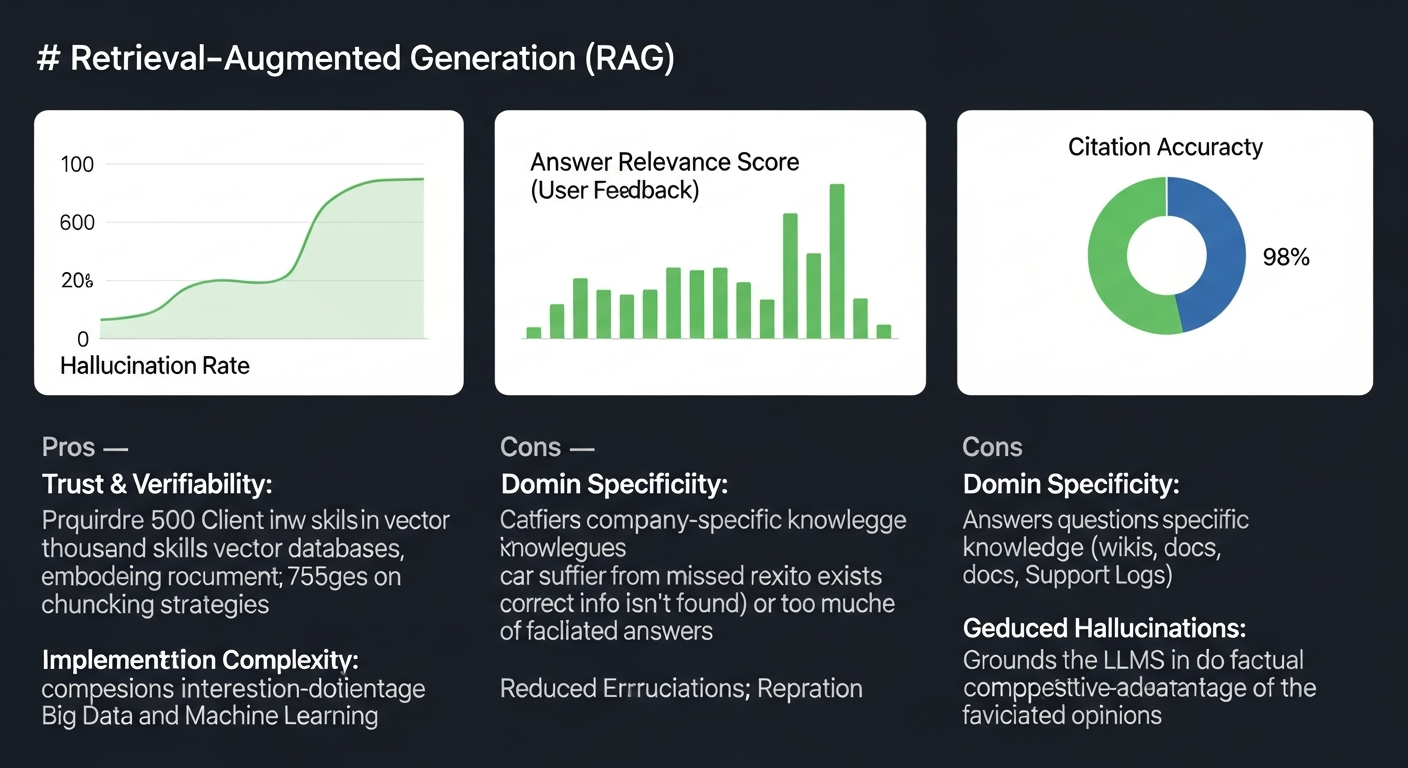
Task: Select the "faviciated opinions" text line
Action: click(1062, 715)
